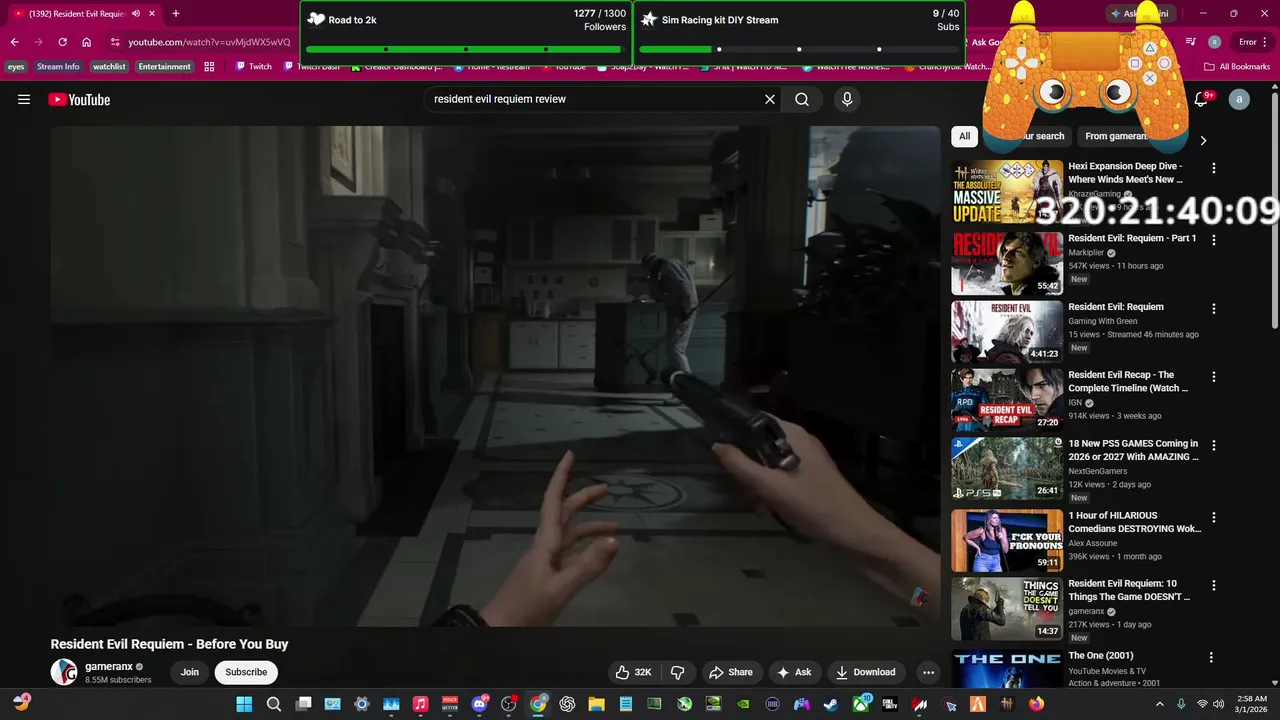Screen dimensions: 1280x720
Task: Open the Stream Info bookmark
Action: (58, 67)
